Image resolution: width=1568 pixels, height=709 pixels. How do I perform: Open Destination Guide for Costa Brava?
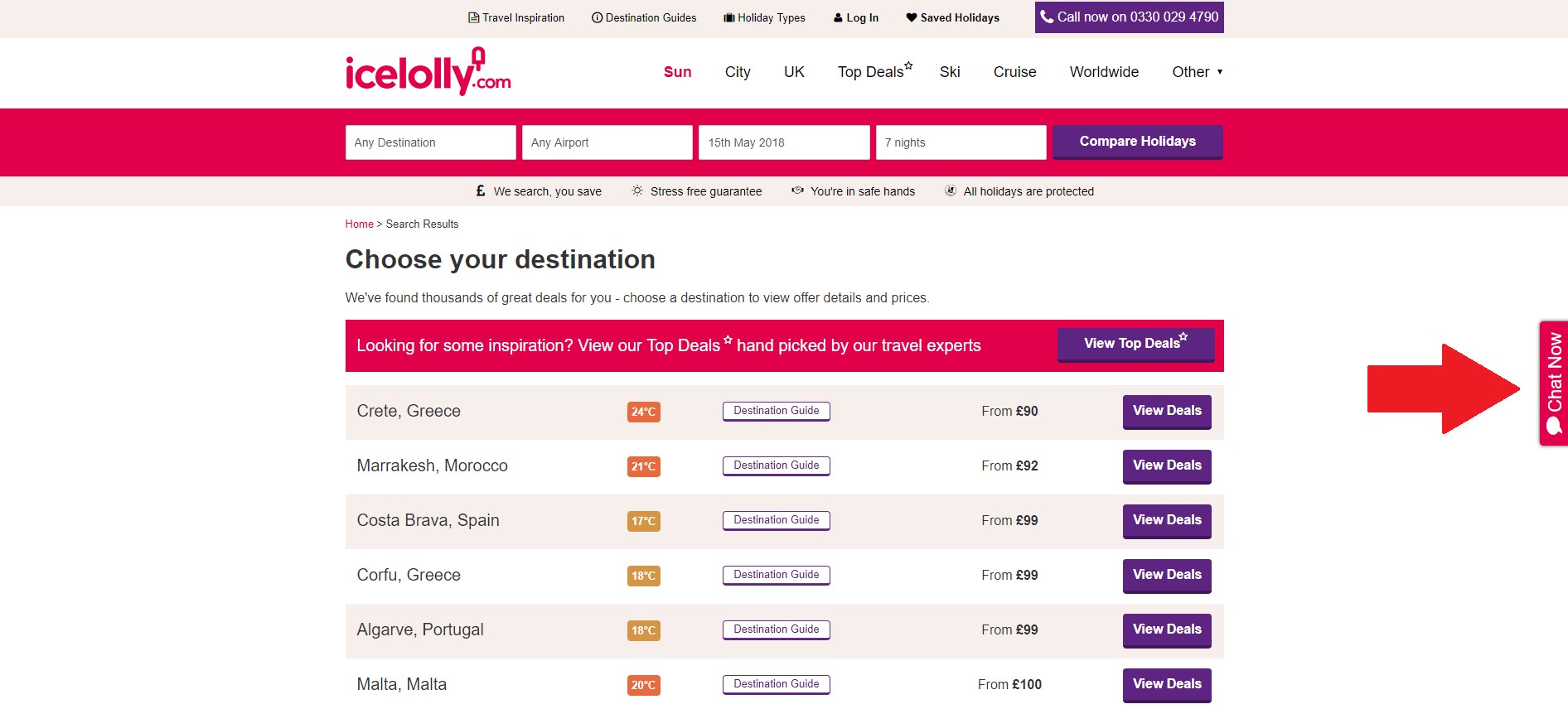(777, 520)
